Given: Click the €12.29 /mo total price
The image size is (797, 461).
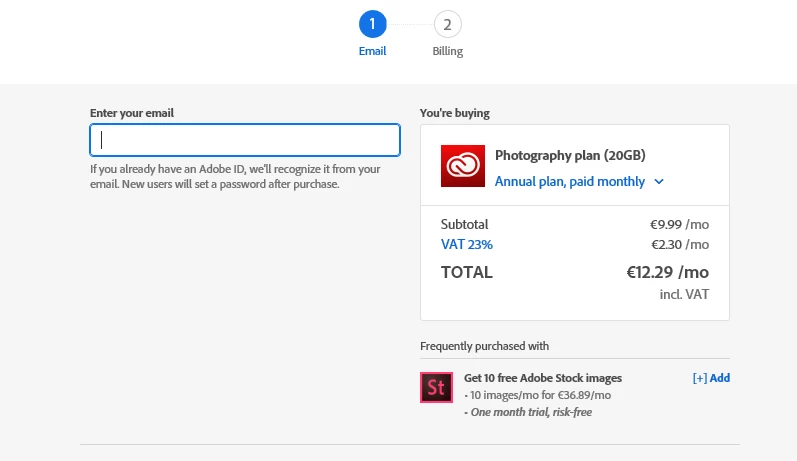Looking at the screenshot, I should coord(667,272).
